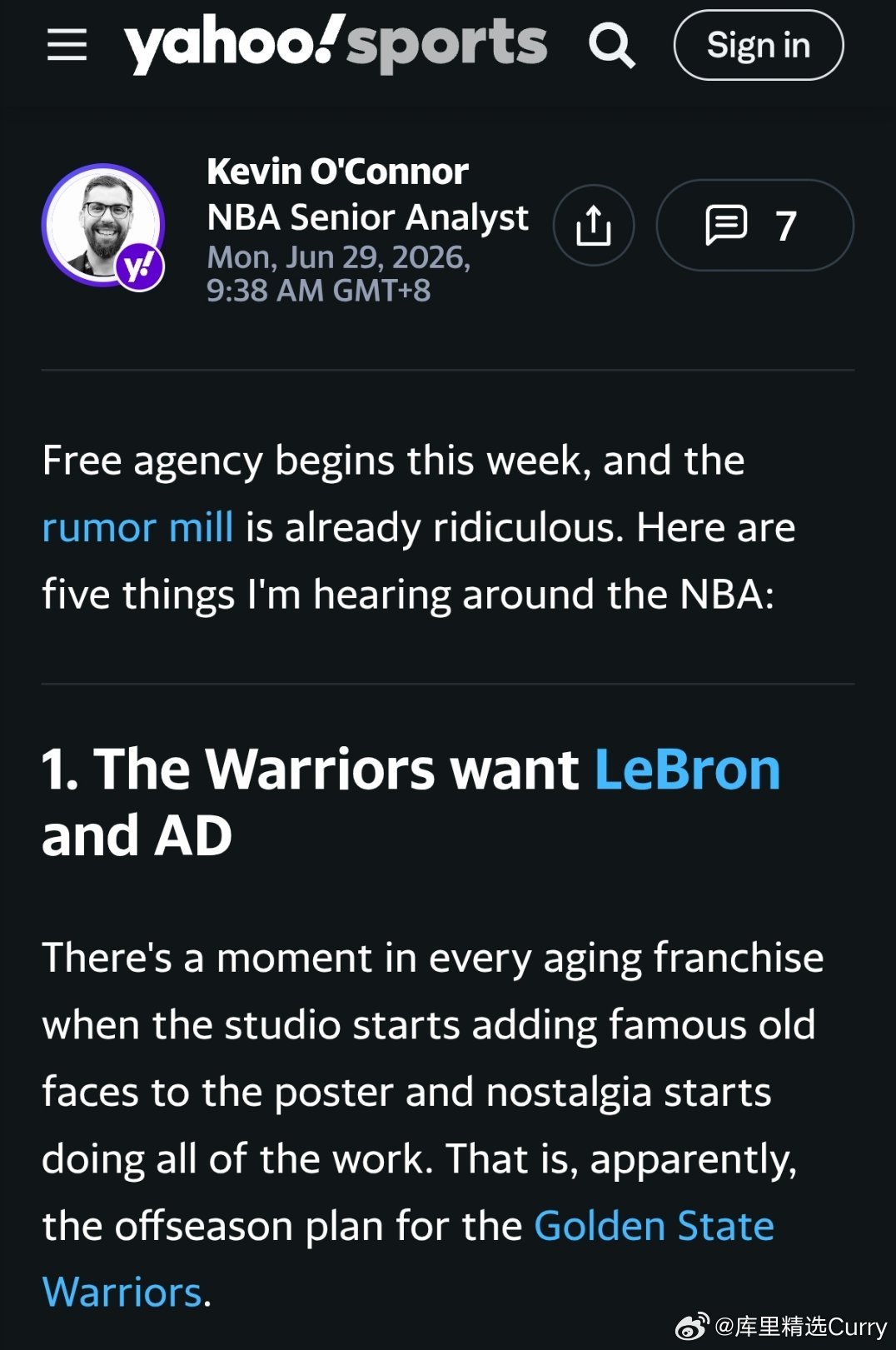This screenshot has width=896, height=1350.
Task: Open the LeBron link in heading
Action: [687, 768]
